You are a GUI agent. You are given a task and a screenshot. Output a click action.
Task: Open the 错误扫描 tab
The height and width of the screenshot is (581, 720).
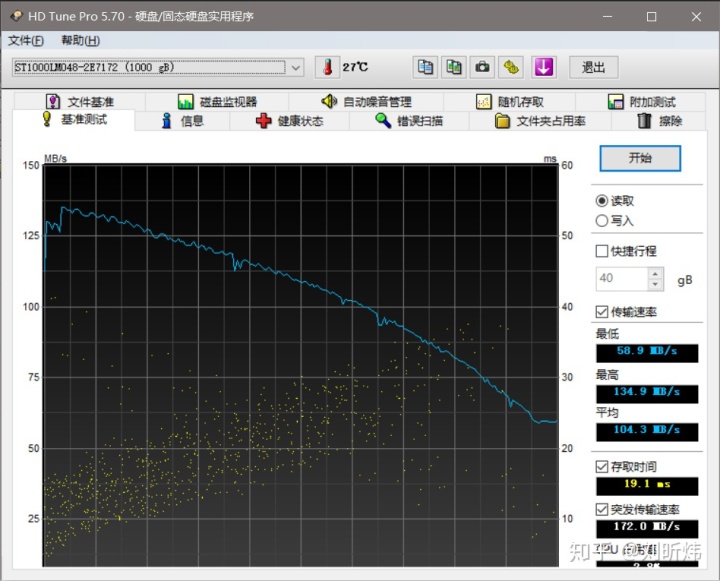pos(409,121)
